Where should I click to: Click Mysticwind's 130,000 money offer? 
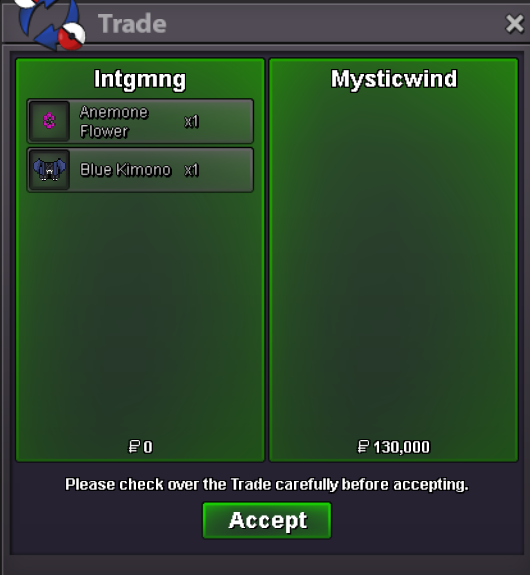tap(401, 447)
